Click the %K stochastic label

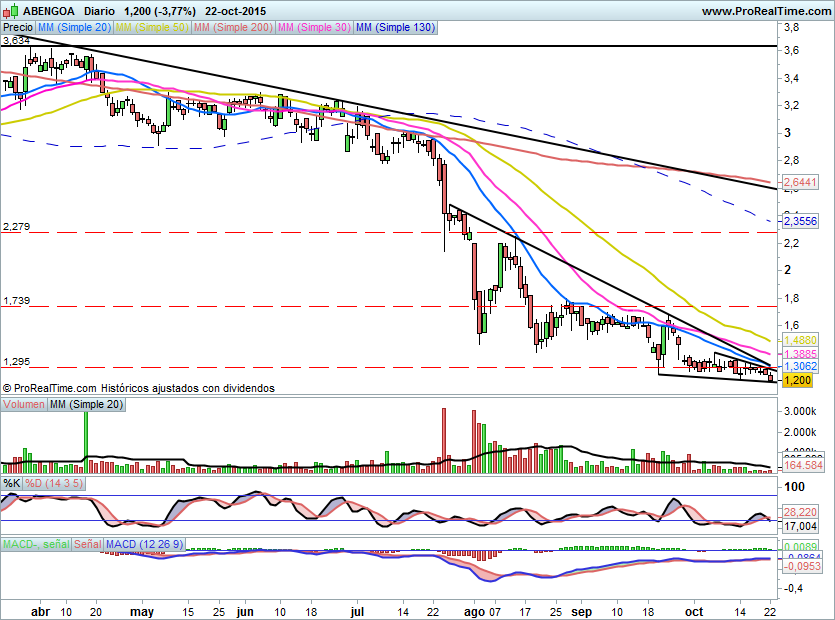12,484
